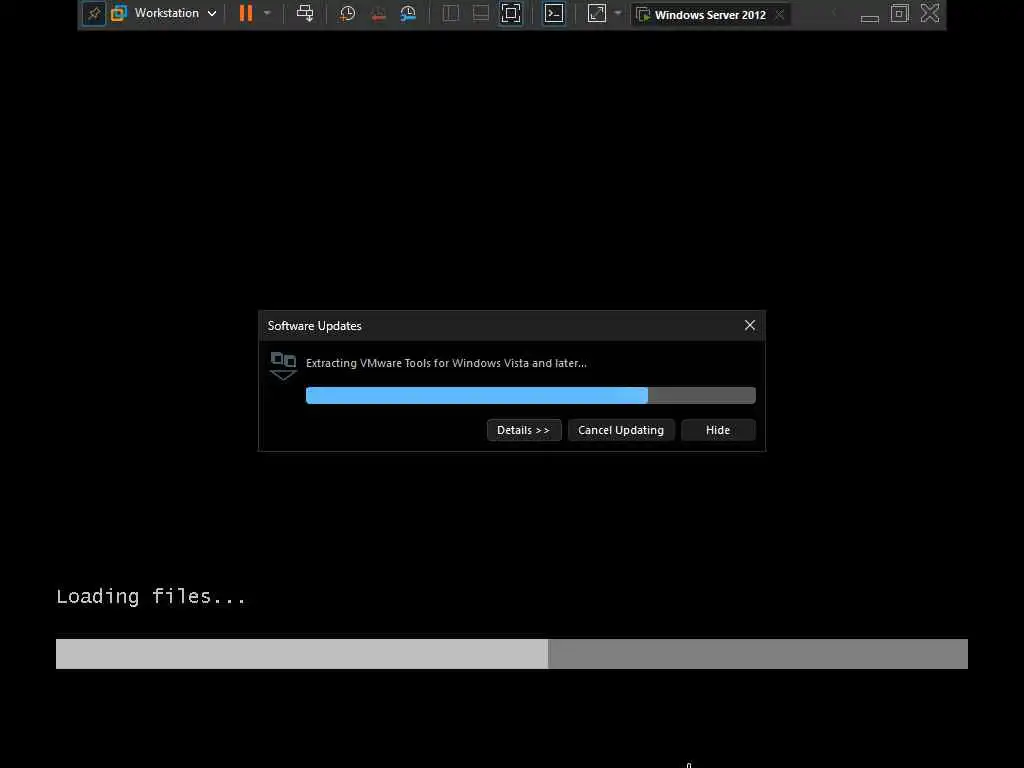Take a snapshot of the VM
Viewport: 1024px width, 768px height.
coord(347,14)
